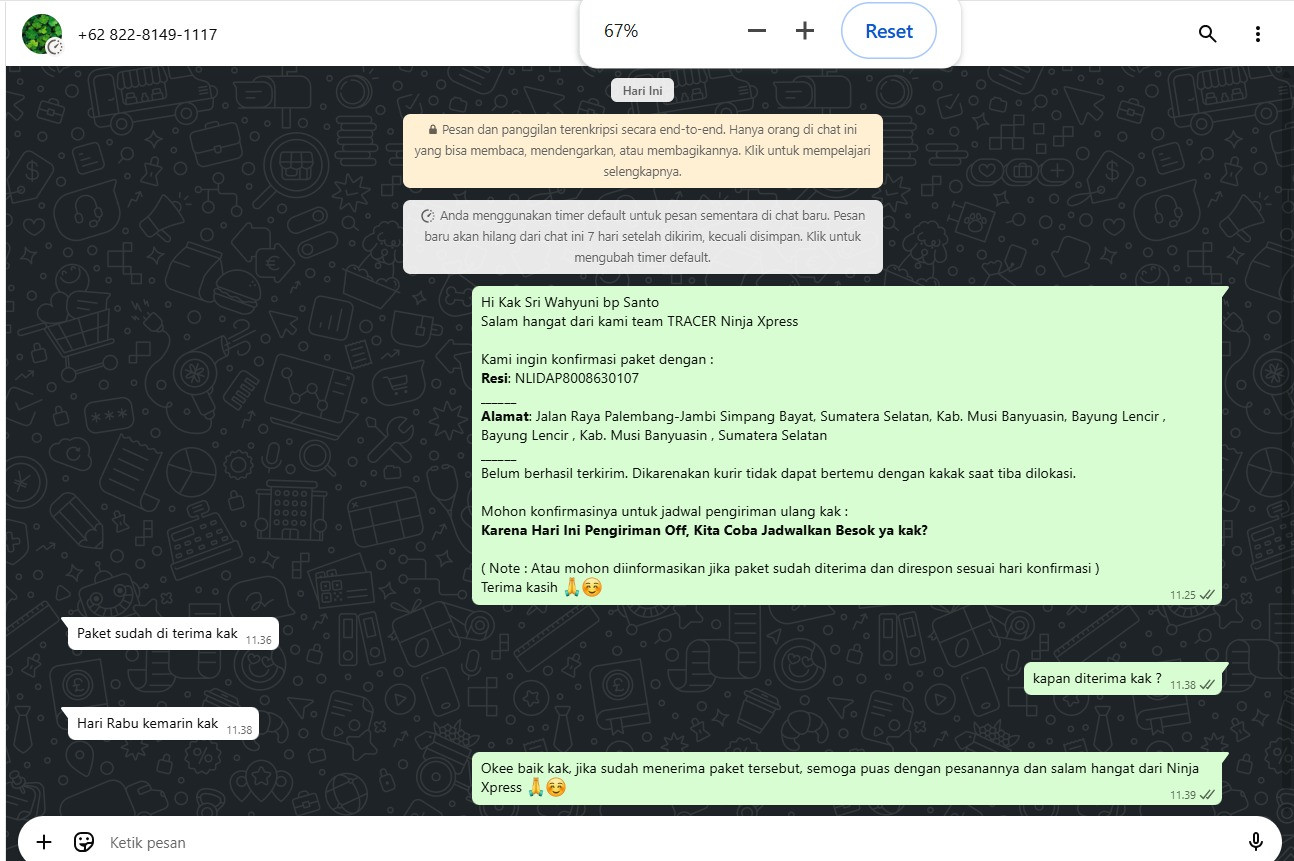Click the Resi number NLIDAP8008630107
This screenshot has height=861, width=1294.
[577, 378]
